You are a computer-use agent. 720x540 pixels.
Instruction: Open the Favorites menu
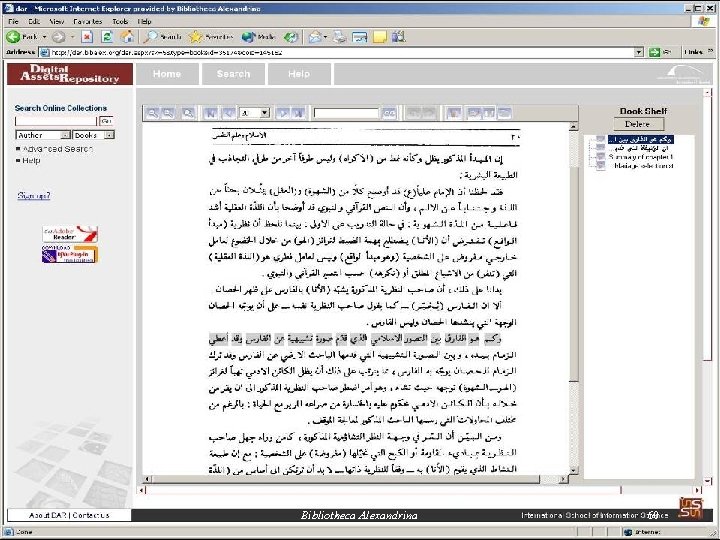(88, 21)
